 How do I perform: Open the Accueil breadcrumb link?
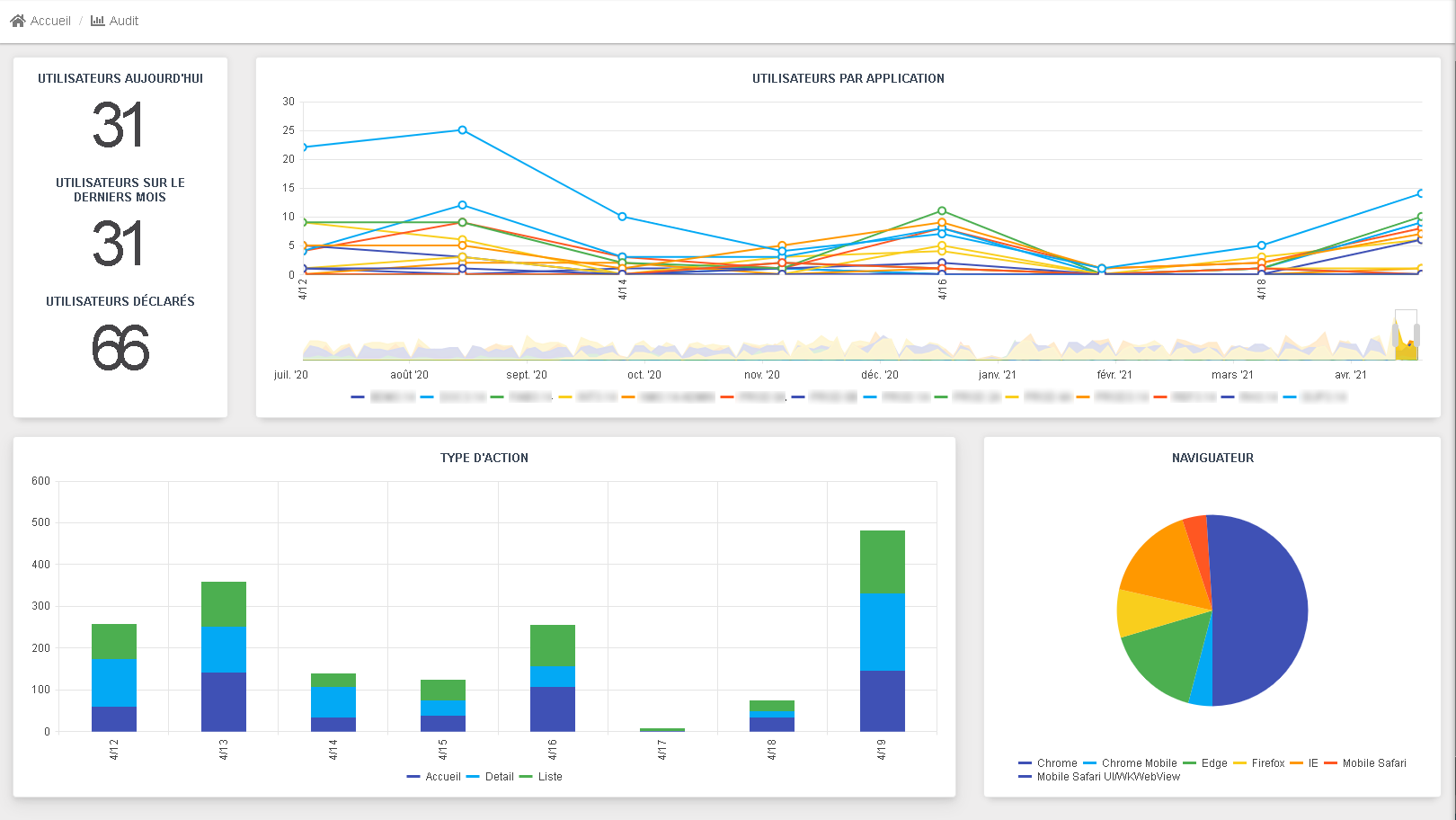click(50, 21)
